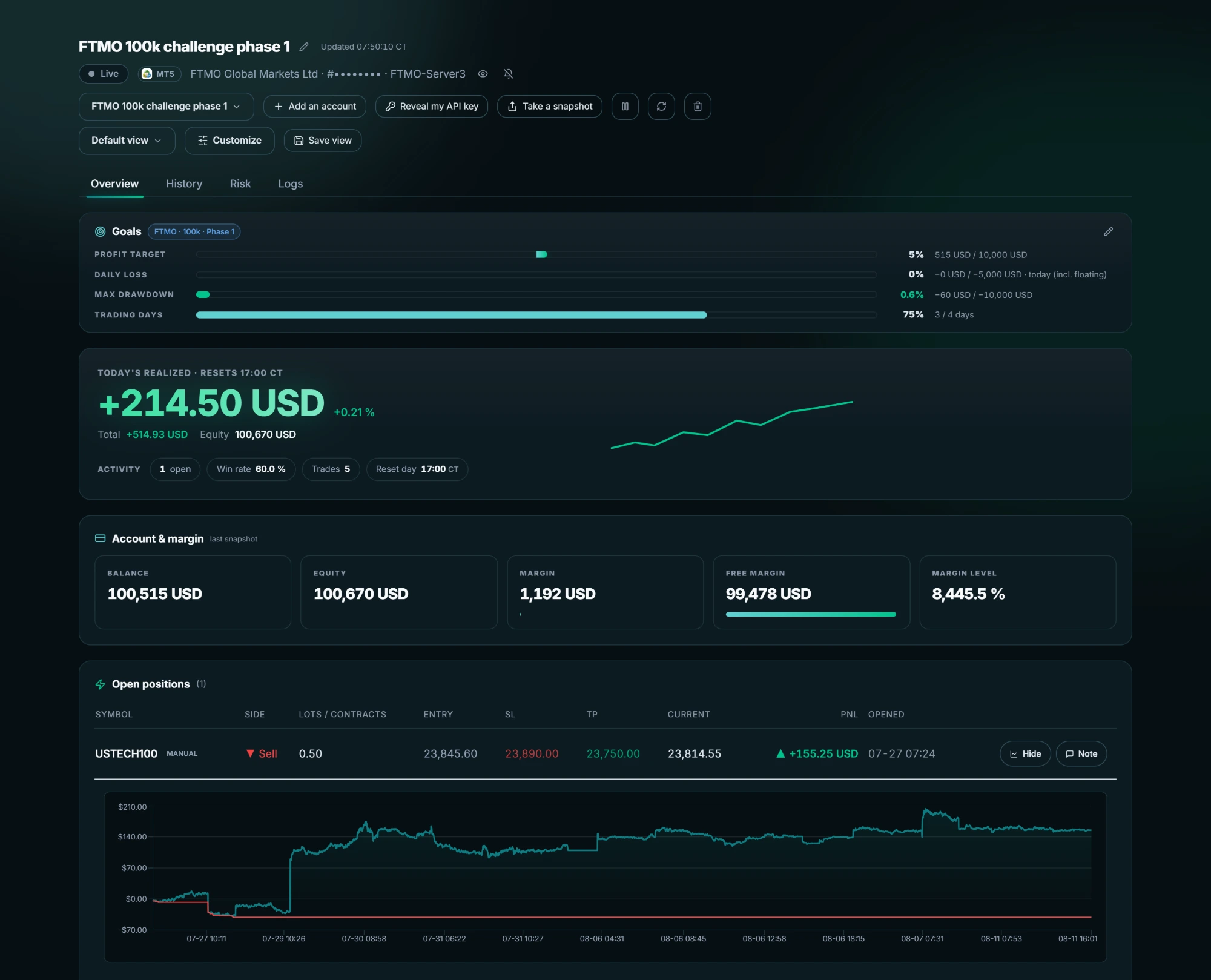Click the MT5 platform badge
The height and width of the screenshot is (980, 1211).
coord(159,74)
